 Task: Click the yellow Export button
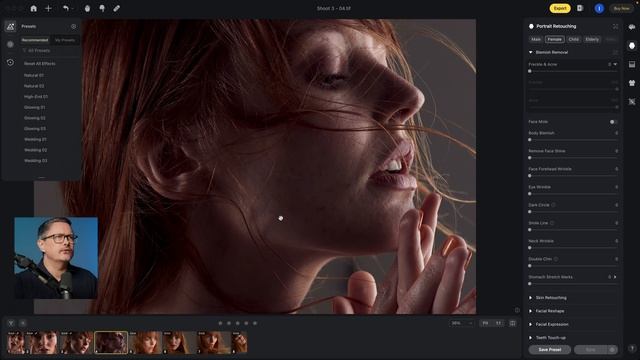point(560,8)
